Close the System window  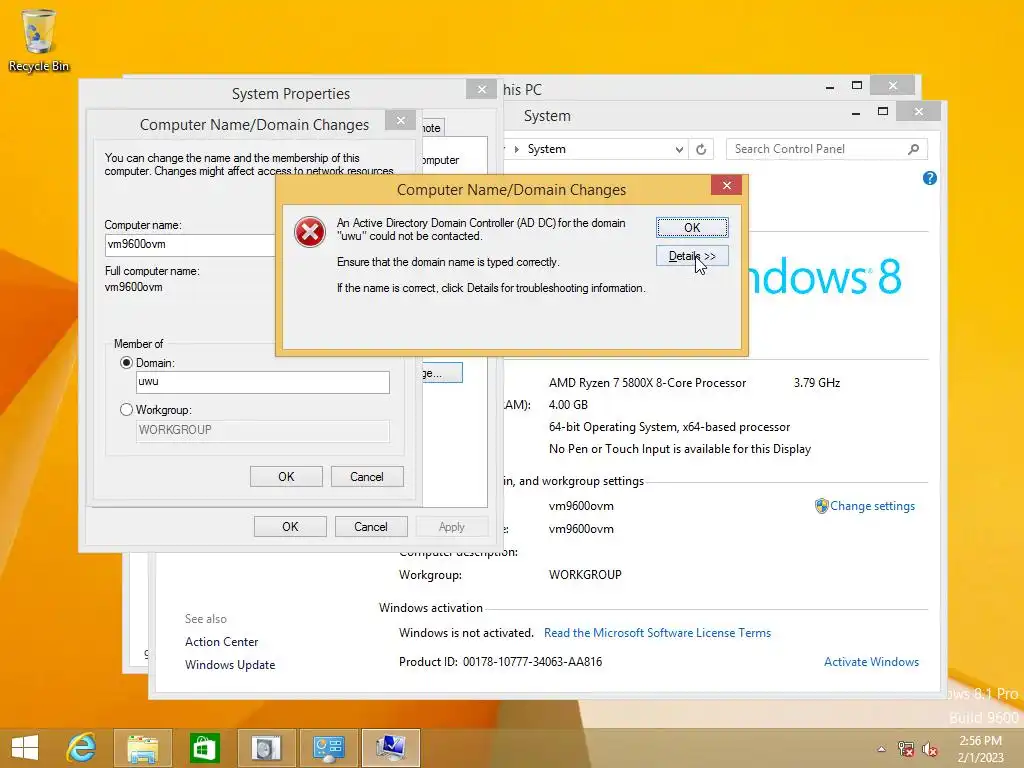point(918,112)
